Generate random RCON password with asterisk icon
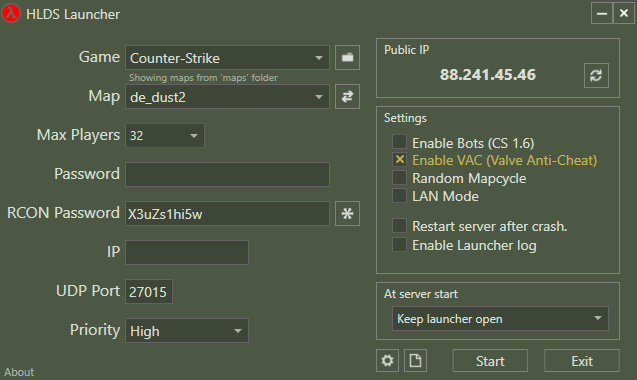This screenshot has height=380, width=637. coord(347,213)
